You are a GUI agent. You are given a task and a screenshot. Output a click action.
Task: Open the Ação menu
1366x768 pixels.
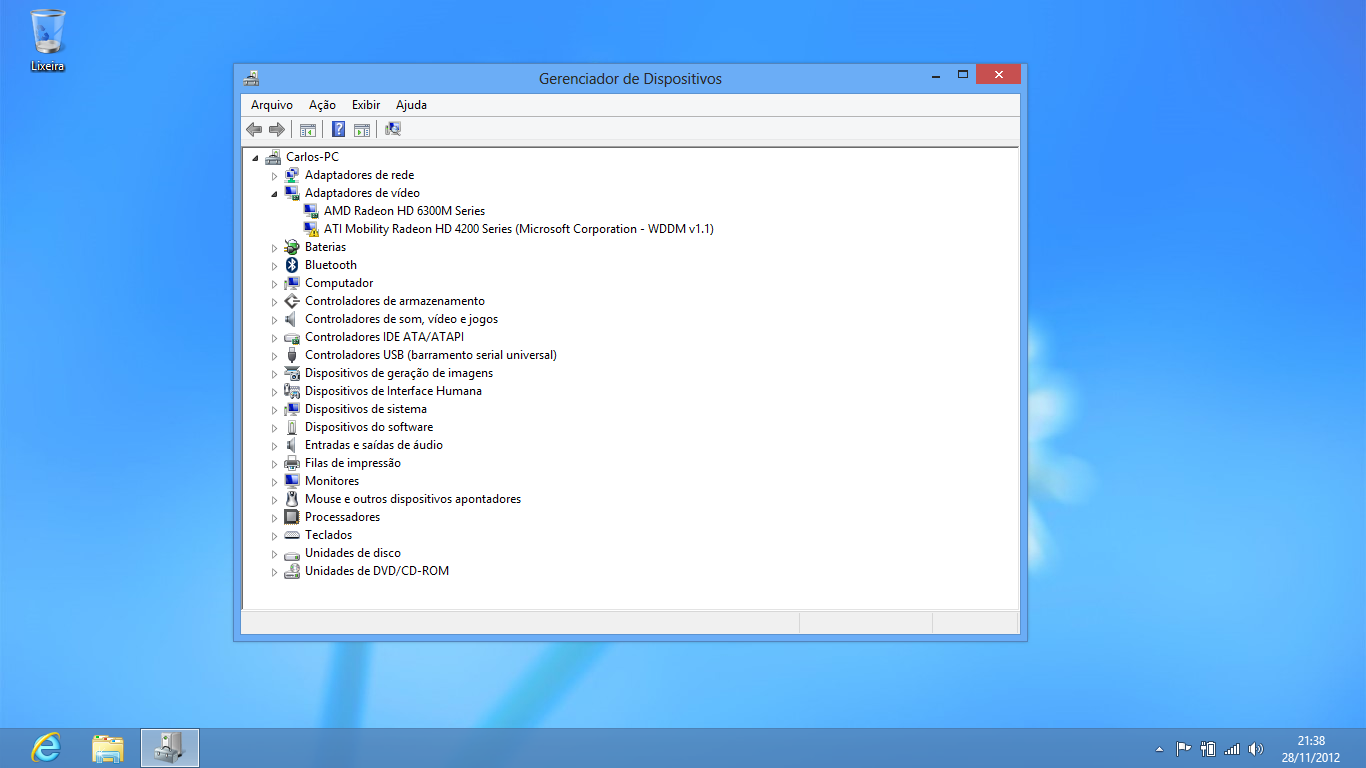click(x=322, y=105)
